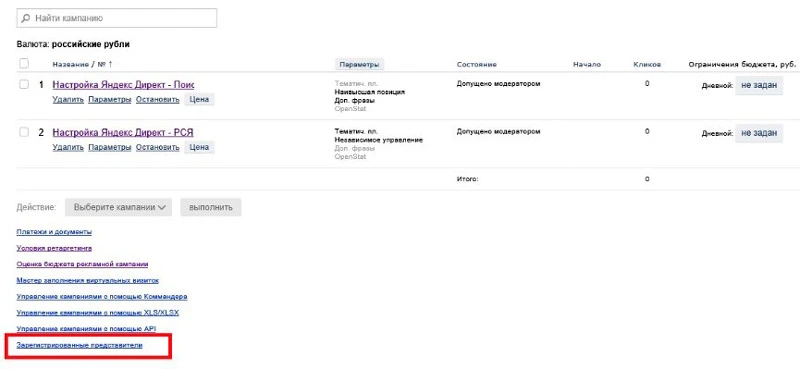Open the 'Выберите кампании' action dropdown
The width and height of the screenshot is (800, 369).
coord(118,207)
